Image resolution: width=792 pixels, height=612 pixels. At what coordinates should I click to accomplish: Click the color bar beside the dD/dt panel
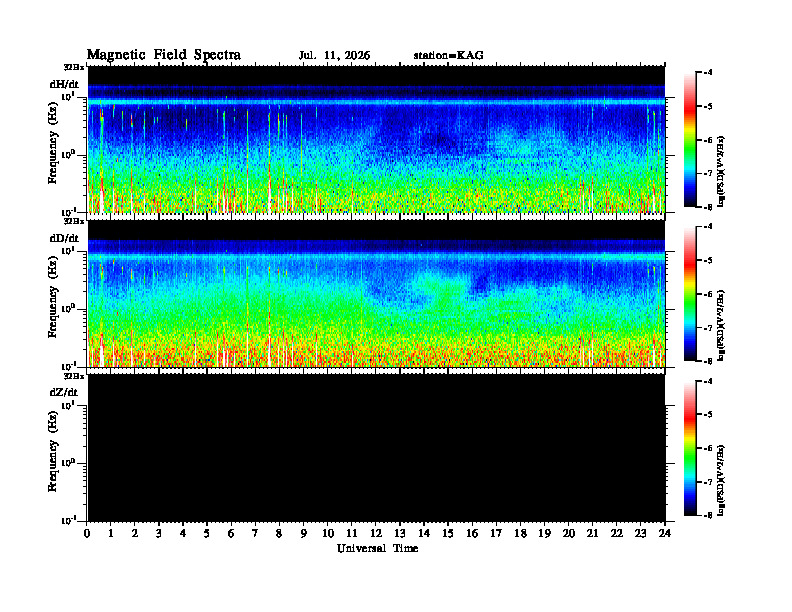click(689, 294)
